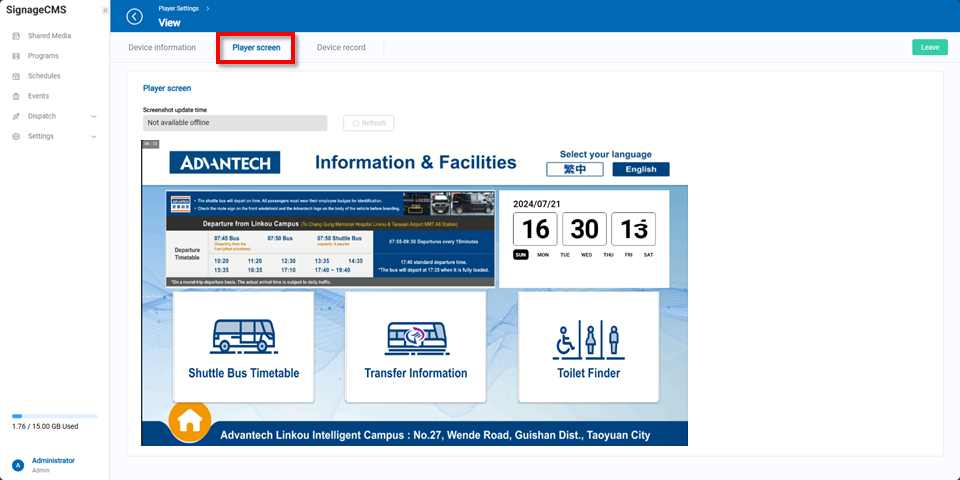Click the screenshot update time field

pyautogui.click(x=234, y=123)
